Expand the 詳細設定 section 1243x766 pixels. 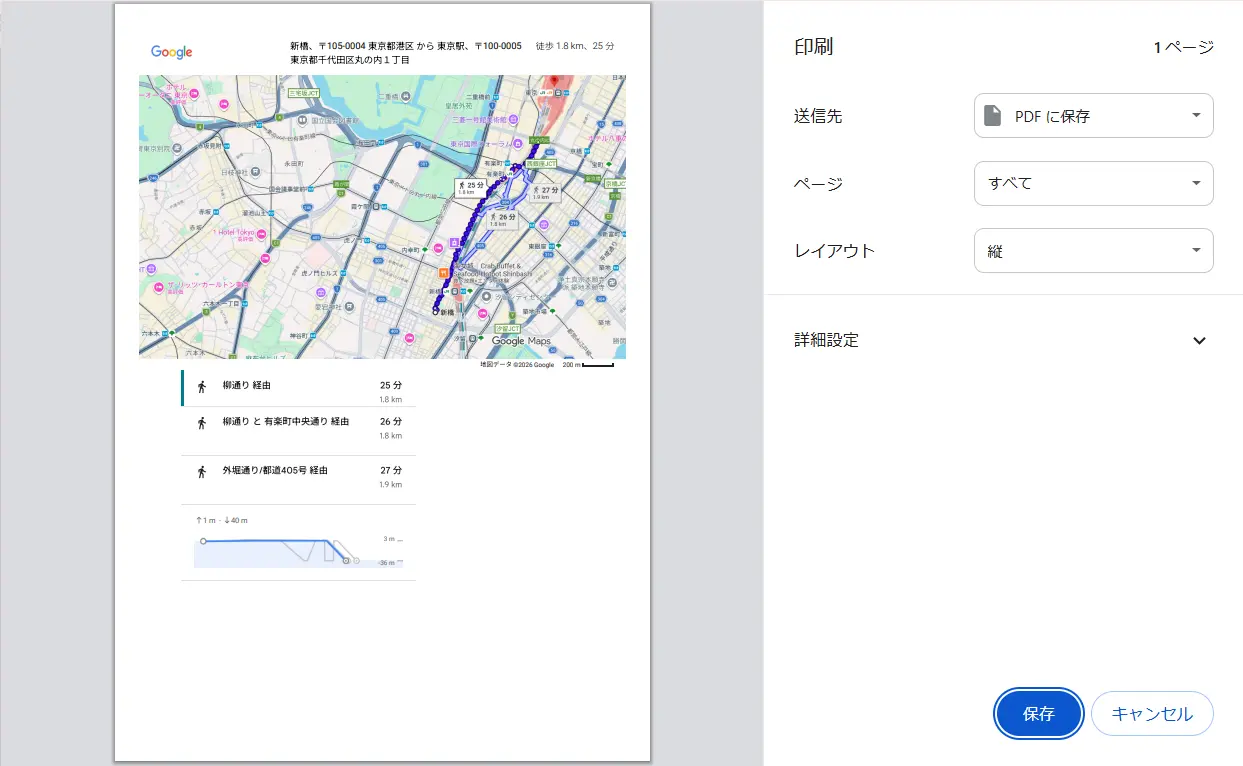pos(1003,340)
